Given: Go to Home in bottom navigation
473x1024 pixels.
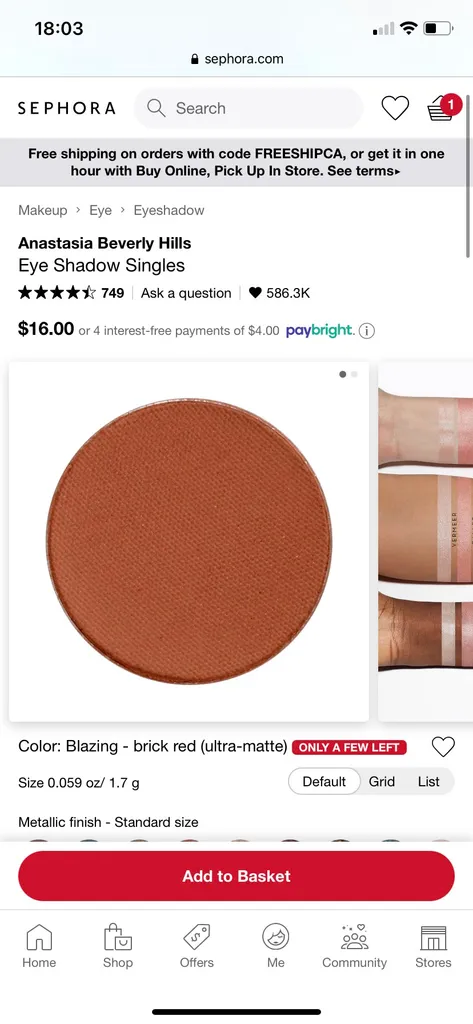Looking at the screenshot, I should point(39,946).
